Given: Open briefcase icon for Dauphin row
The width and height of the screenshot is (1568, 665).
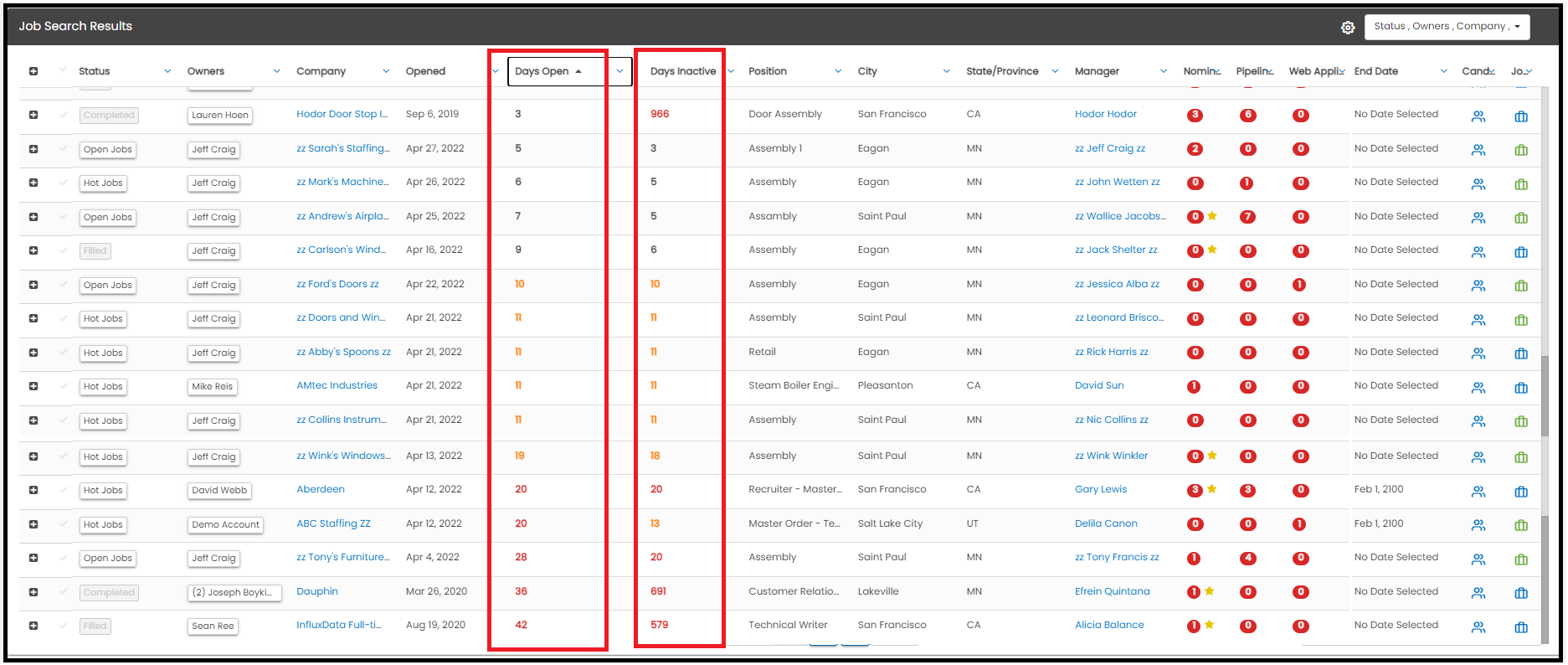Looking at the screenshot, I should [x=1521, y=593].
